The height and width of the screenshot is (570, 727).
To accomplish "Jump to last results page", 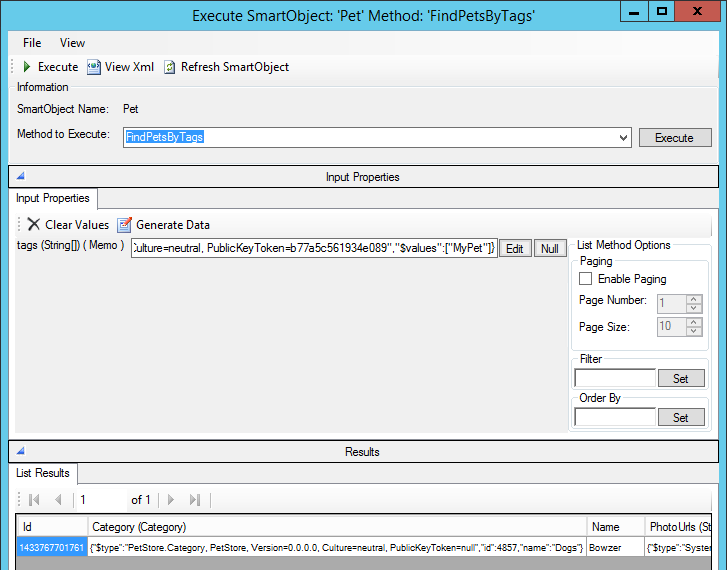I will tap(195, 499).
